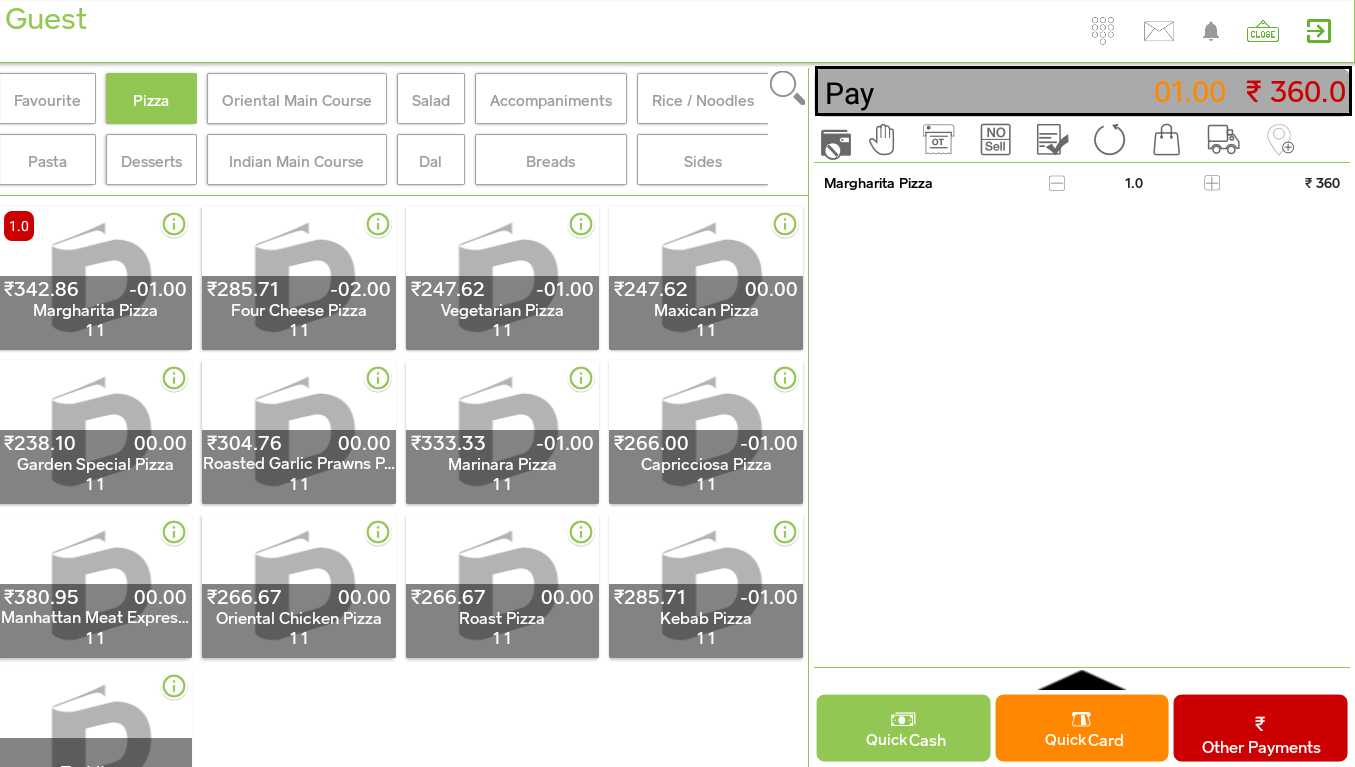Open the Oriental Main Course category
1355x767 pixels.
click(297, 99)
